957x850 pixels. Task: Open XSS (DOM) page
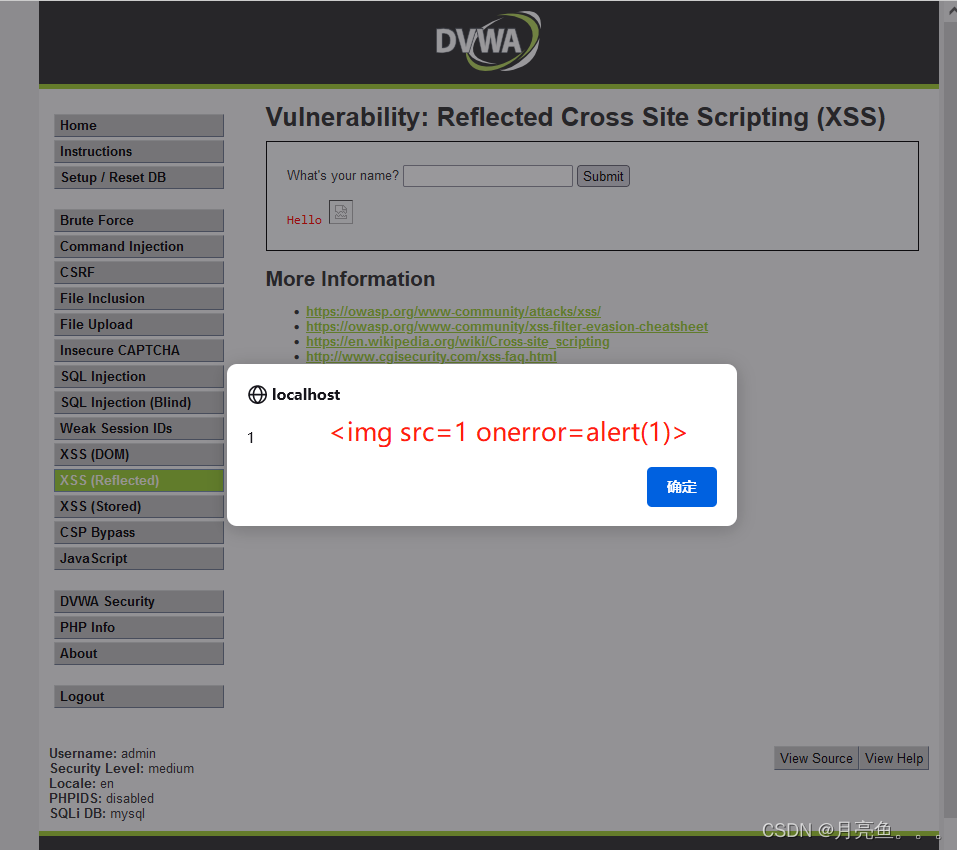tap(139, 455)
